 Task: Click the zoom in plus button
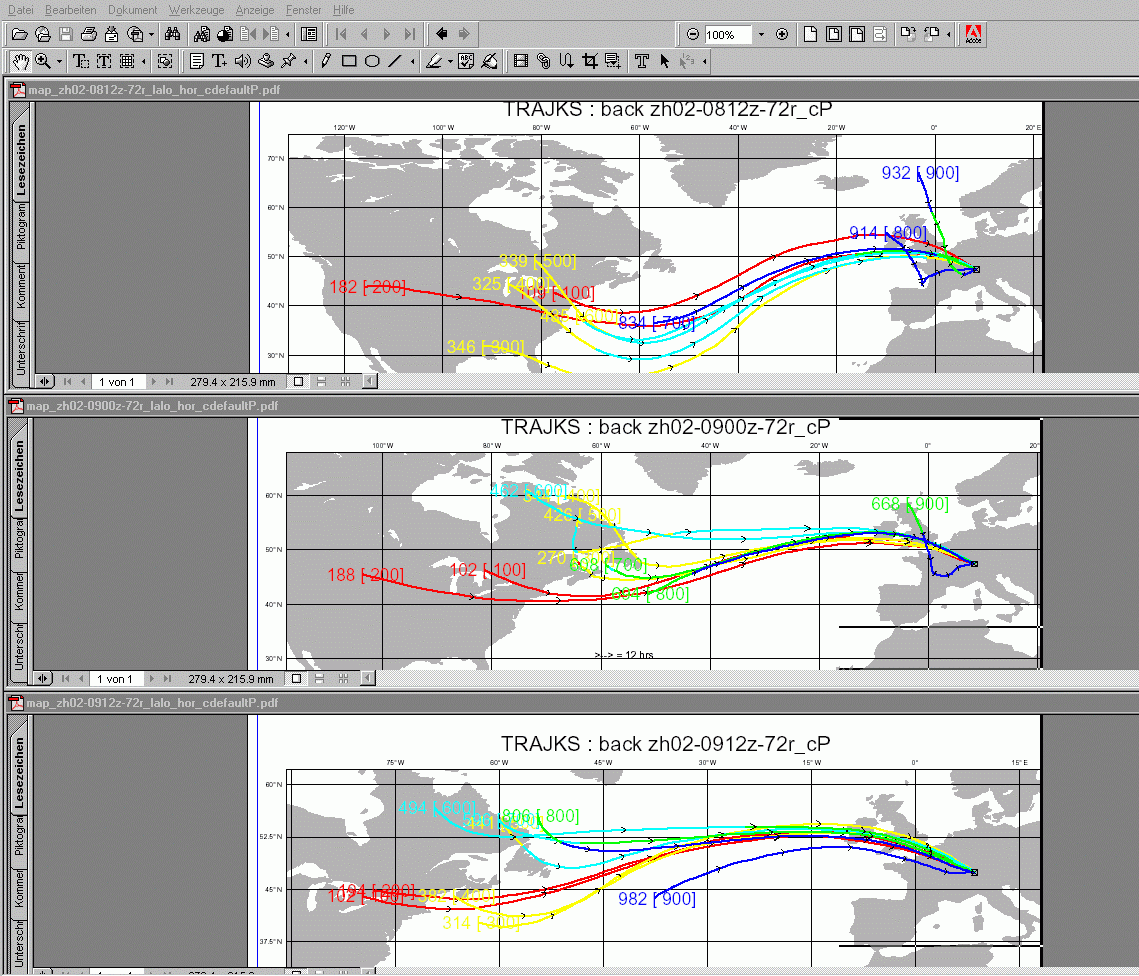click(x=782, y=34)
